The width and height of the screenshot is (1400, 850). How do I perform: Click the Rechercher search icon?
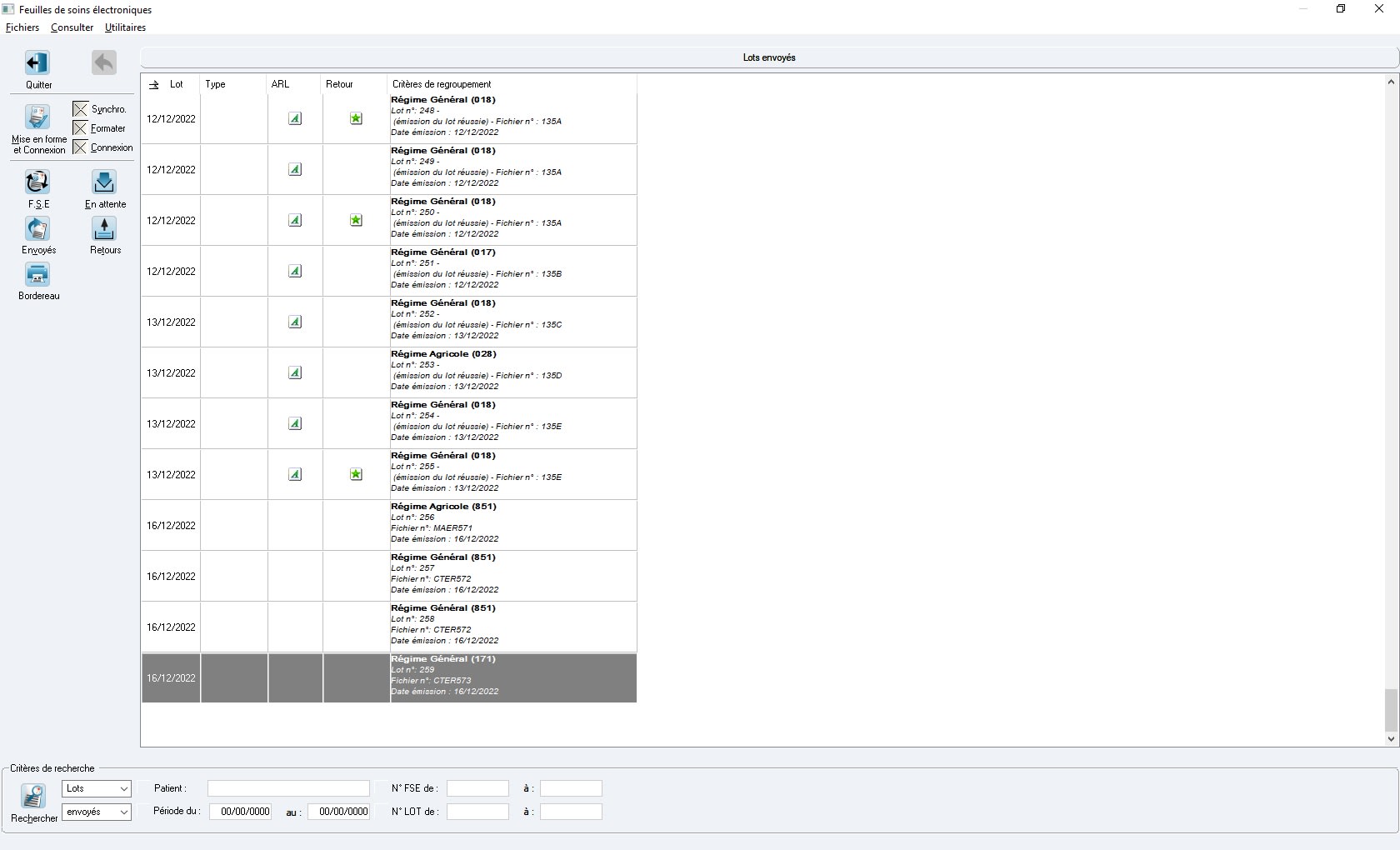pyautogui.click(x=33, y=797)
